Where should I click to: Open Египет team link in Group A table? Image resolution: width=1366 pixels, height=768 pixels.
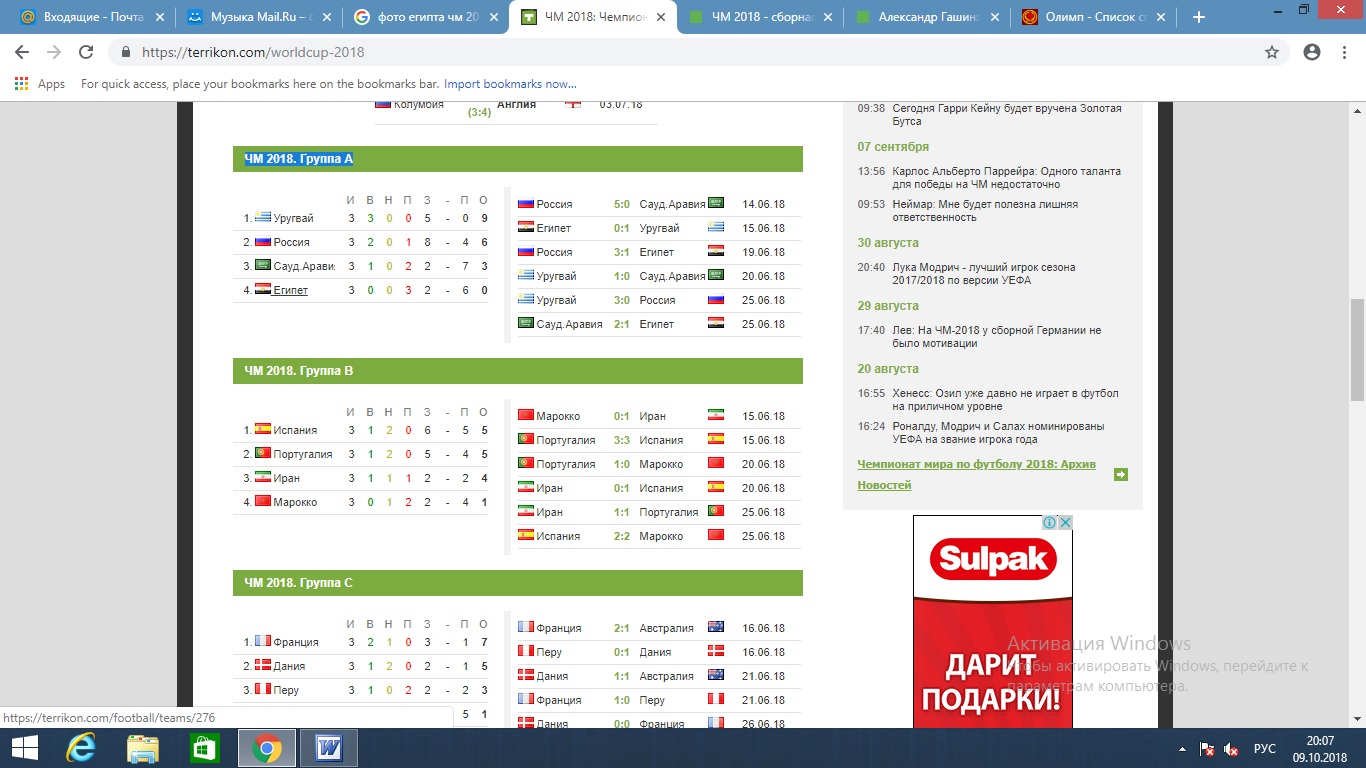click(290, 290)
